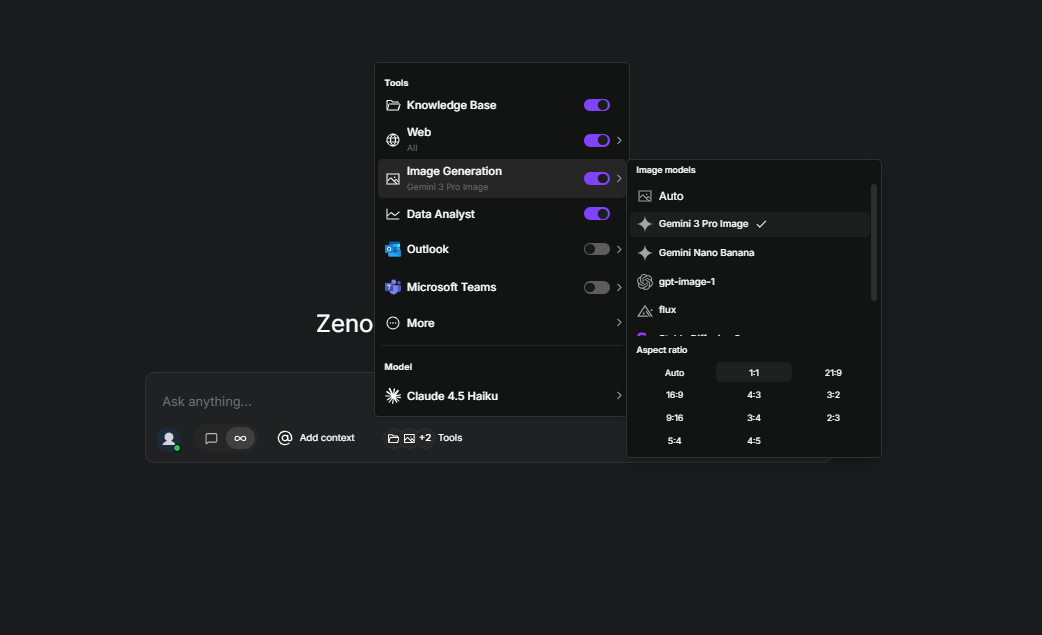Click the Gemini Nano Banana sparkle icon

click(x=645, y=252)
